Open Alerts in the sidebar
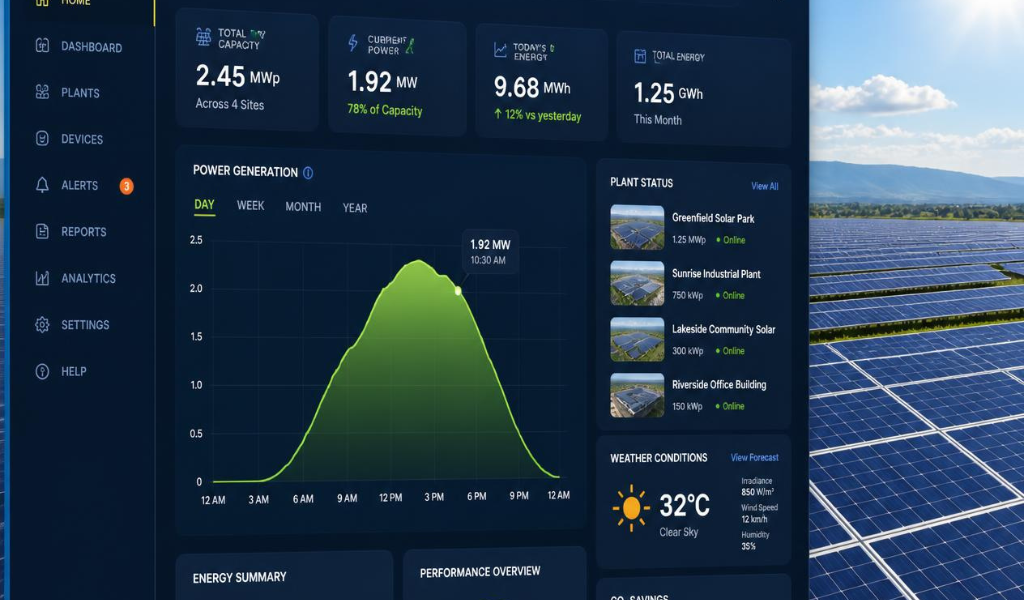 (80, 185)
